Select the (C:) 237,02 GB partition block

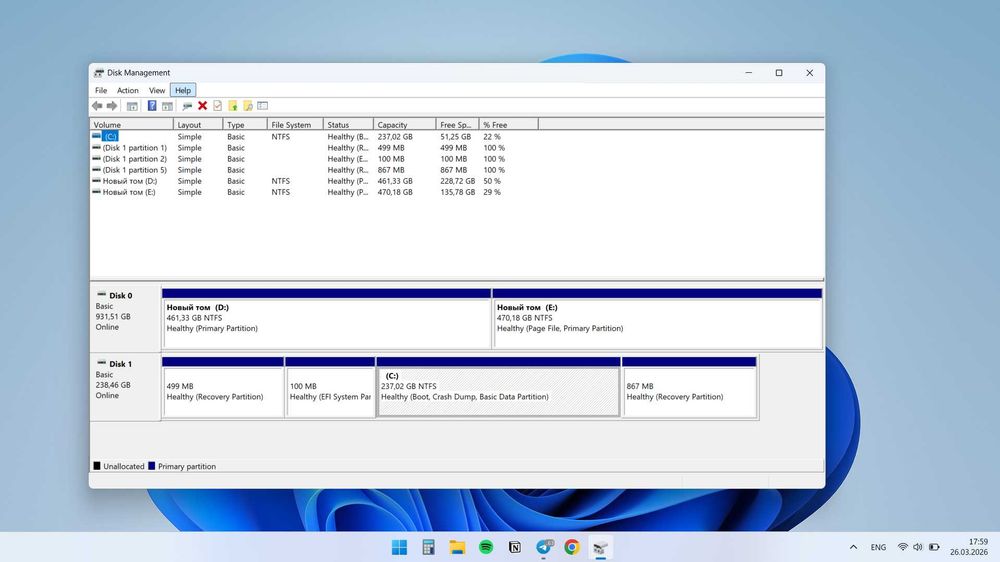click(x=498, y=387)
